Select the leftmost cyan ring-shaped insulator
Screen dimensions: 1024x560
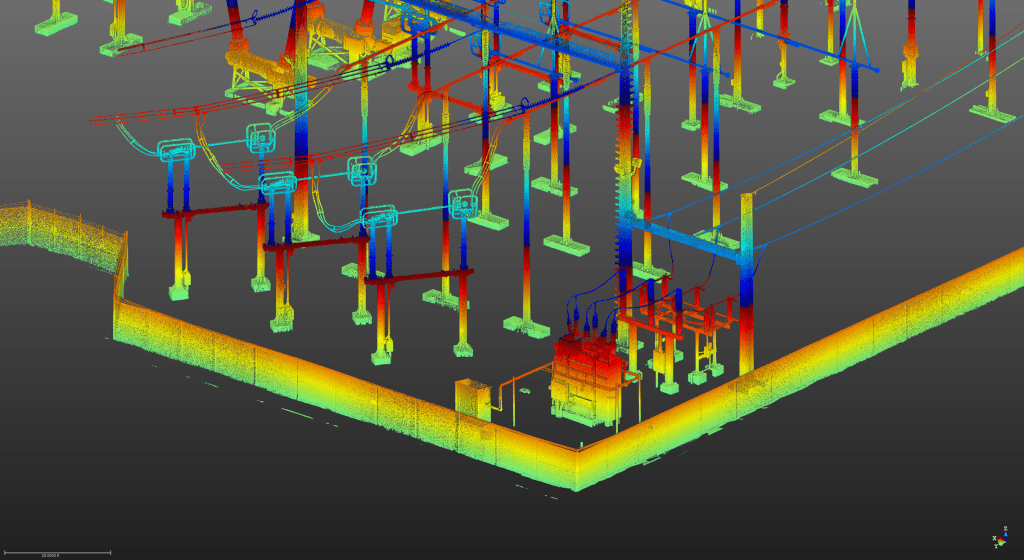(177, 152)
